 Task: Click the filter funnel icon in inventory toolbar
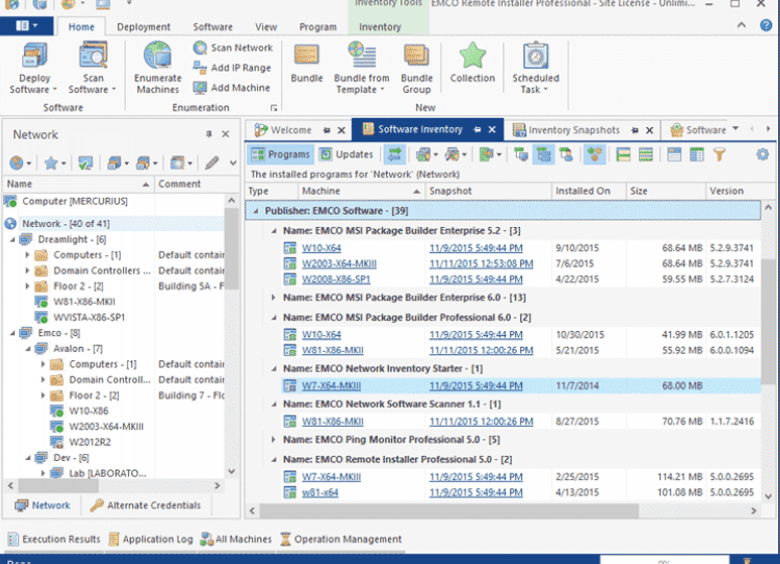click(719, 155)
